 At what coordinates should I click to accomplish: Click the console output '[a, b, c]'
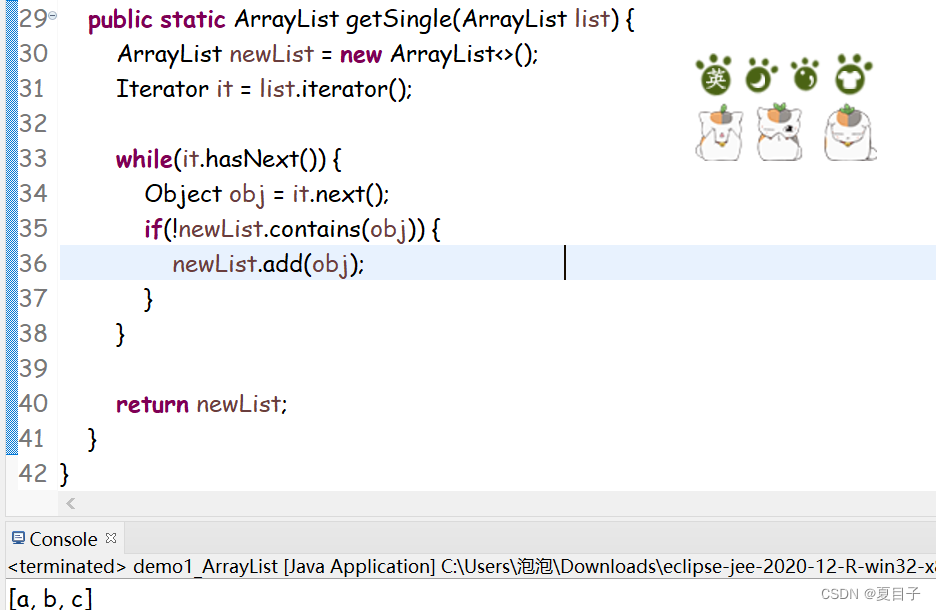[x=50, y=598]
